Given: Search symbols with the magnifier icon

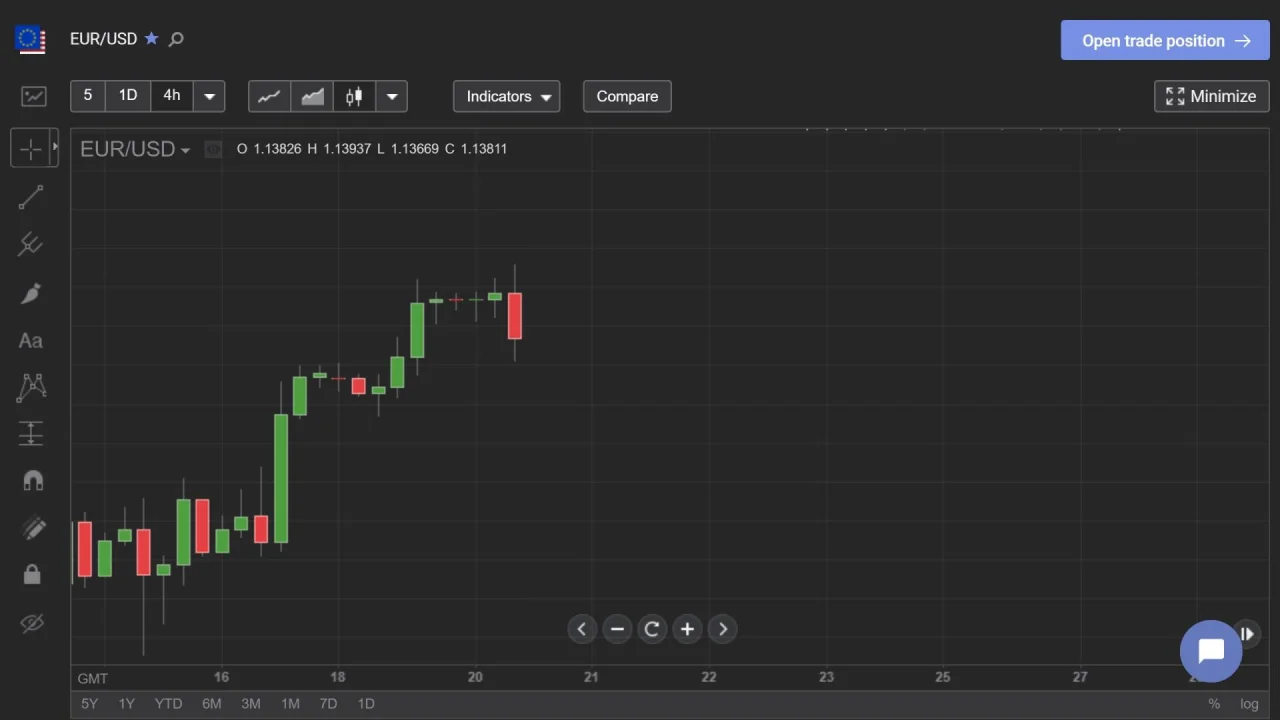Looking at the screenshot, I should pos(177,39).
